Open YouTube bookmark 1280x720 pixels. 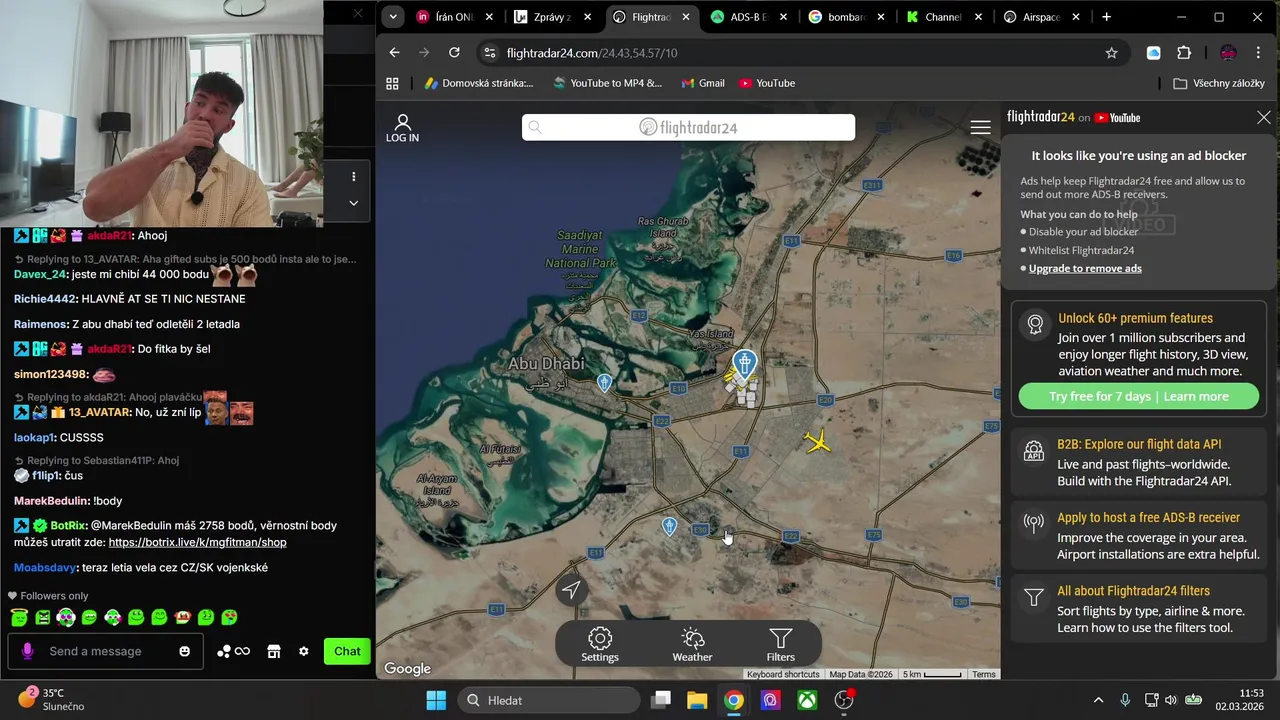766,83
